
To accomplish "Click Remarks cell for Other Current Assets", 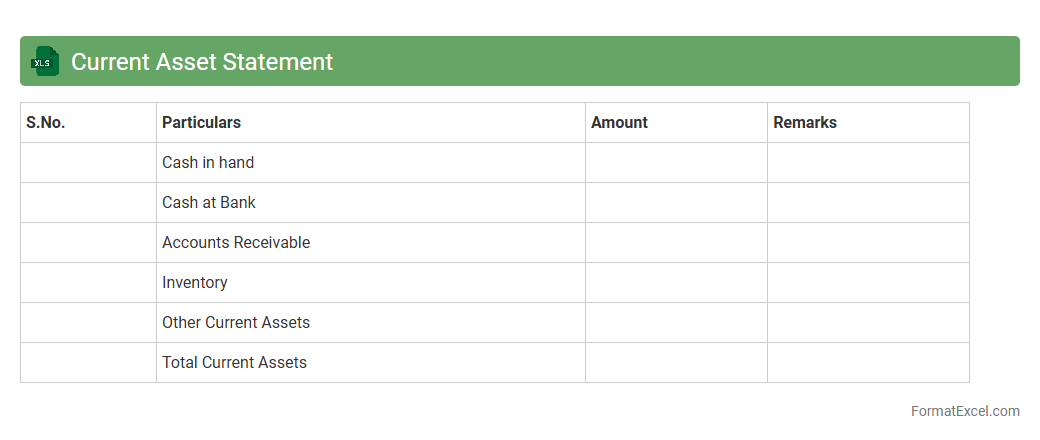I will pyautogui.click(x=868, y=322).
